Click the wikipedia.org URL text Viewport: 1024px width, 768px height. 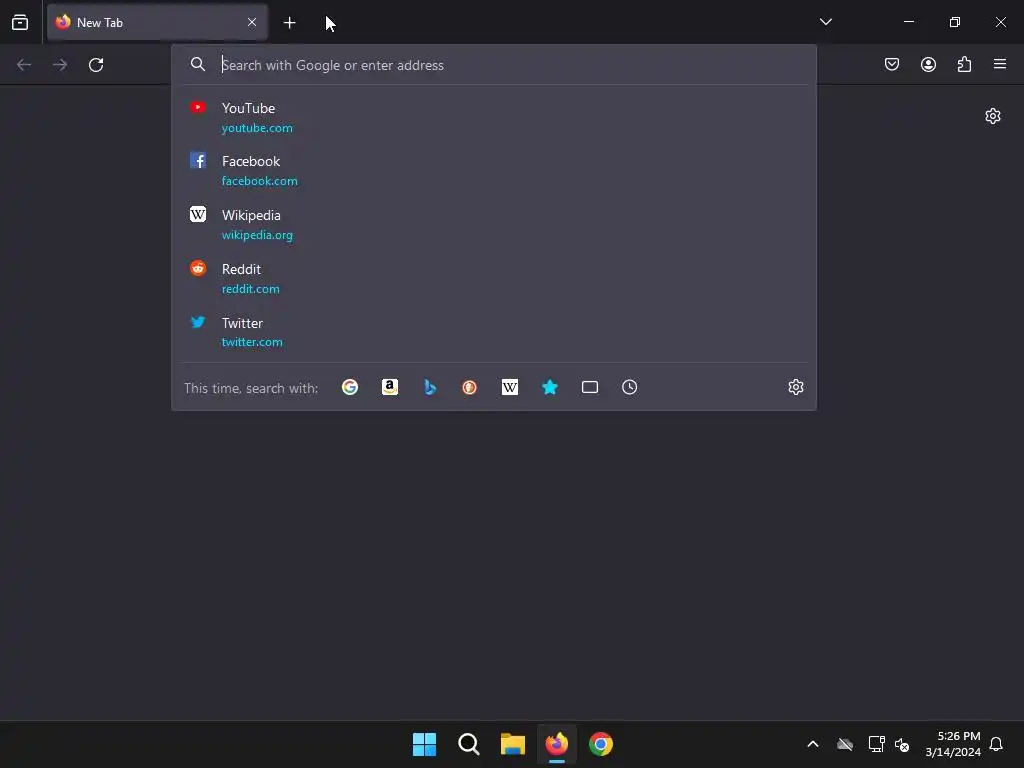pos(257,235)
